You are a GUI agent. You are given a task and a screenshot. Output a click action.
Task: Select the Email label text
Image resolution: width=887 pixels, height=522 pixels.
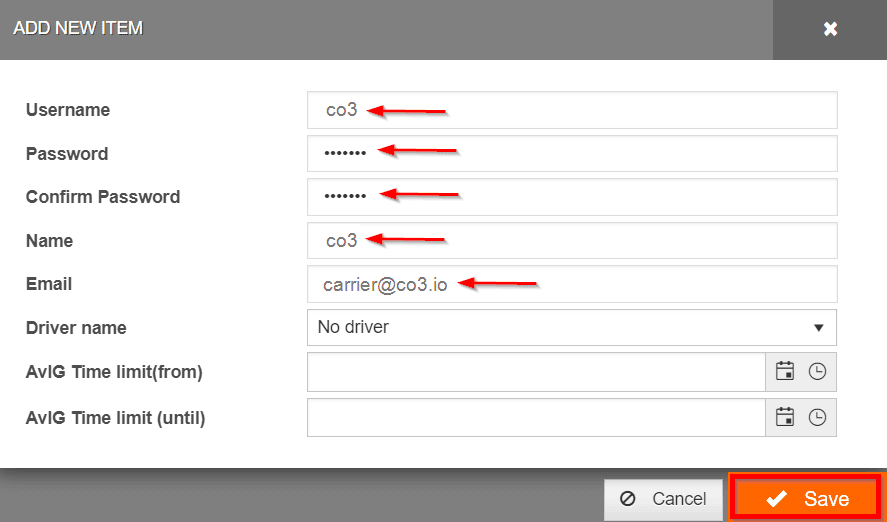click(x=49, y=284)
